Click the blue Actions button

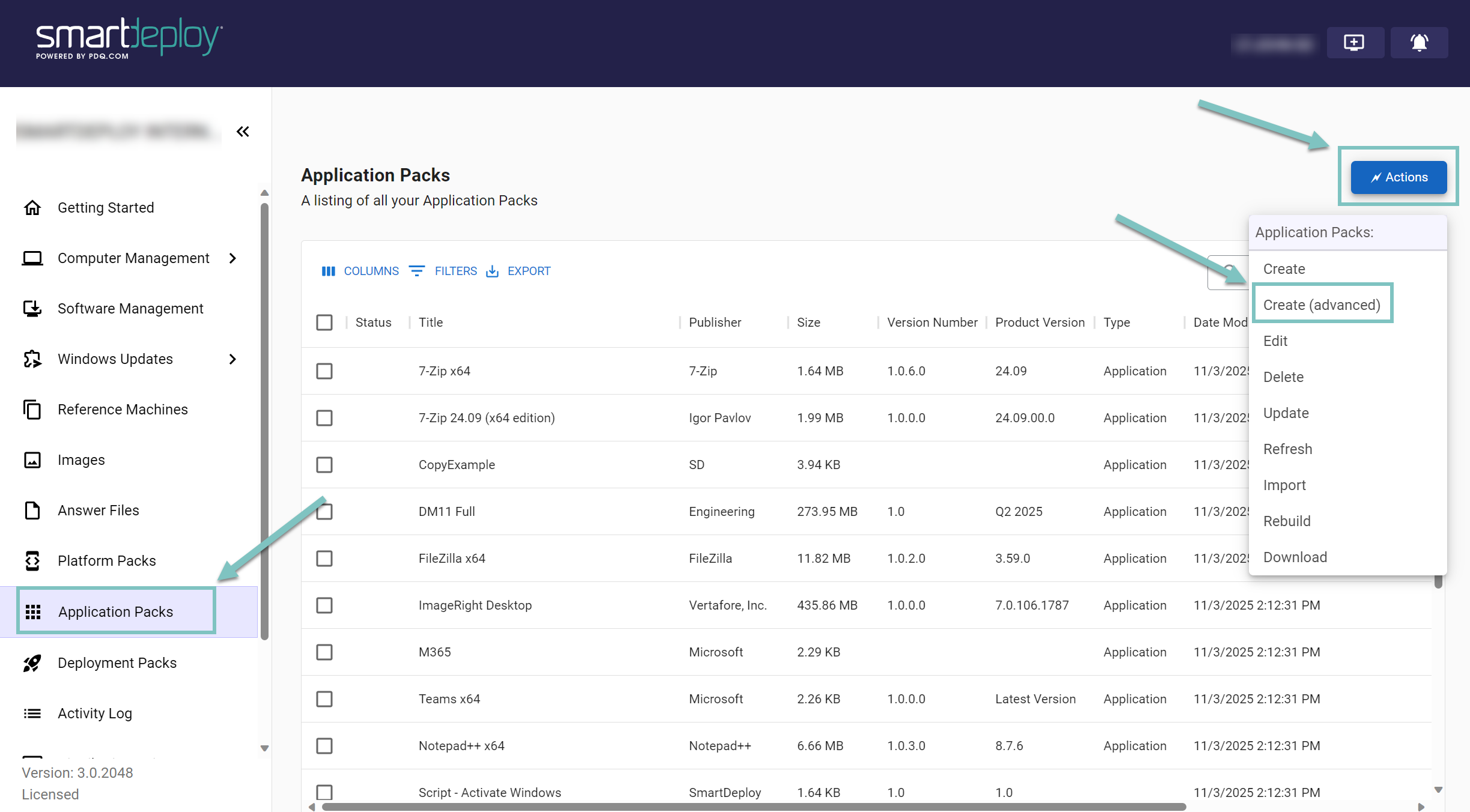point(1399,177)
